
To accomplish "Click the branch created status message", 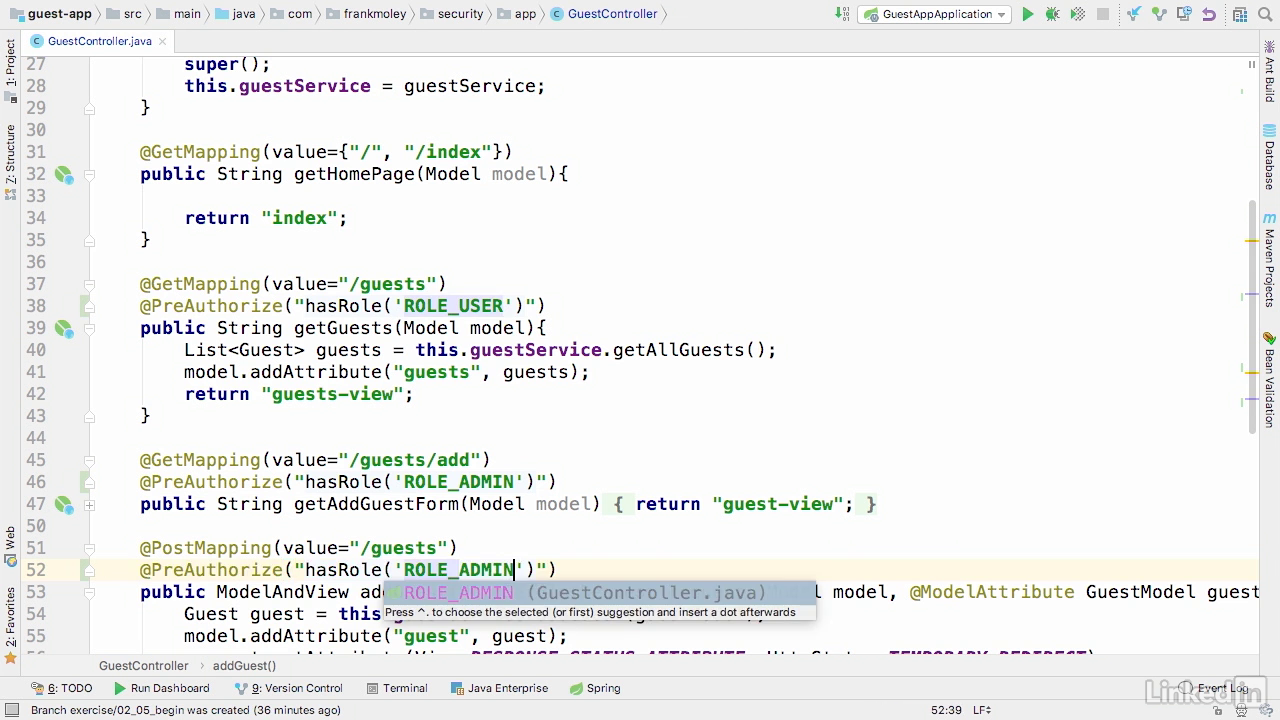I will pyautogui.click(x=186, y=710).
